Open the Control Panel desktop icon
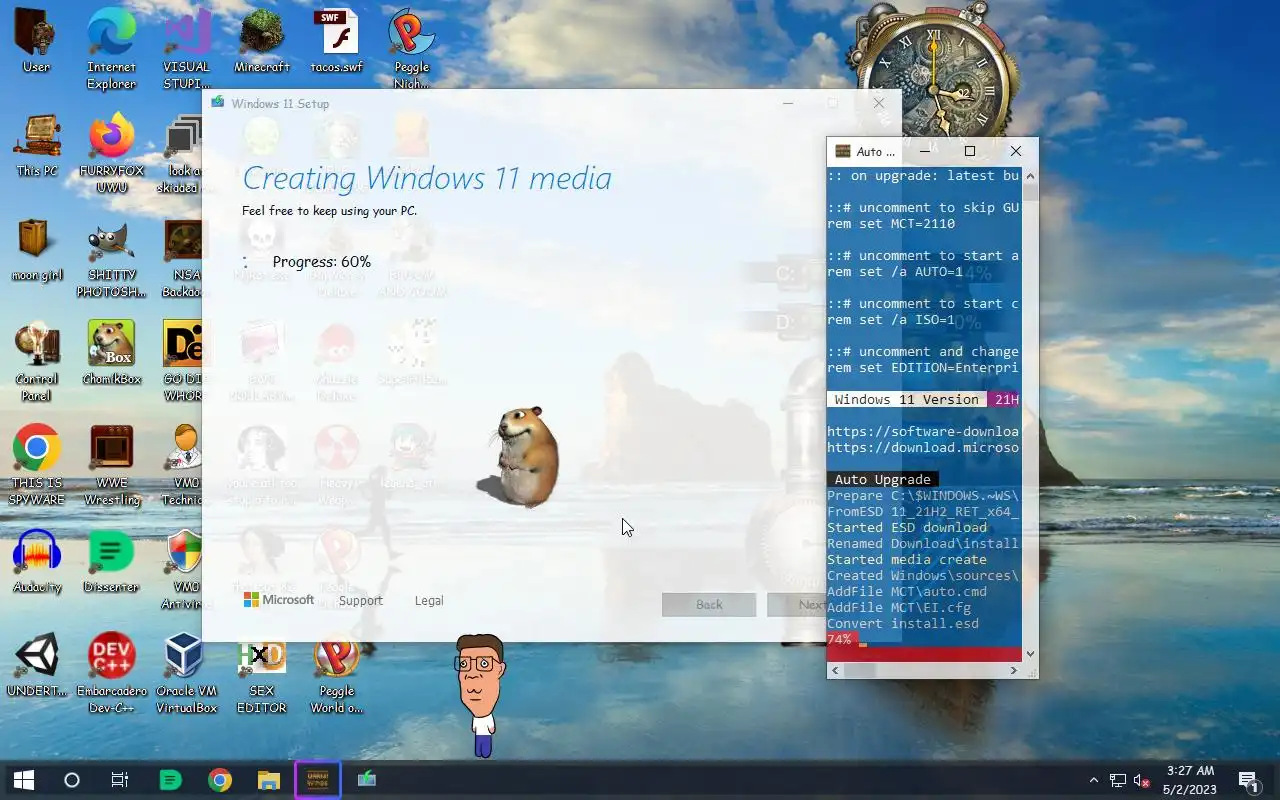The image size is (1280, 800). pyautogui.click(x=36, y=360)
